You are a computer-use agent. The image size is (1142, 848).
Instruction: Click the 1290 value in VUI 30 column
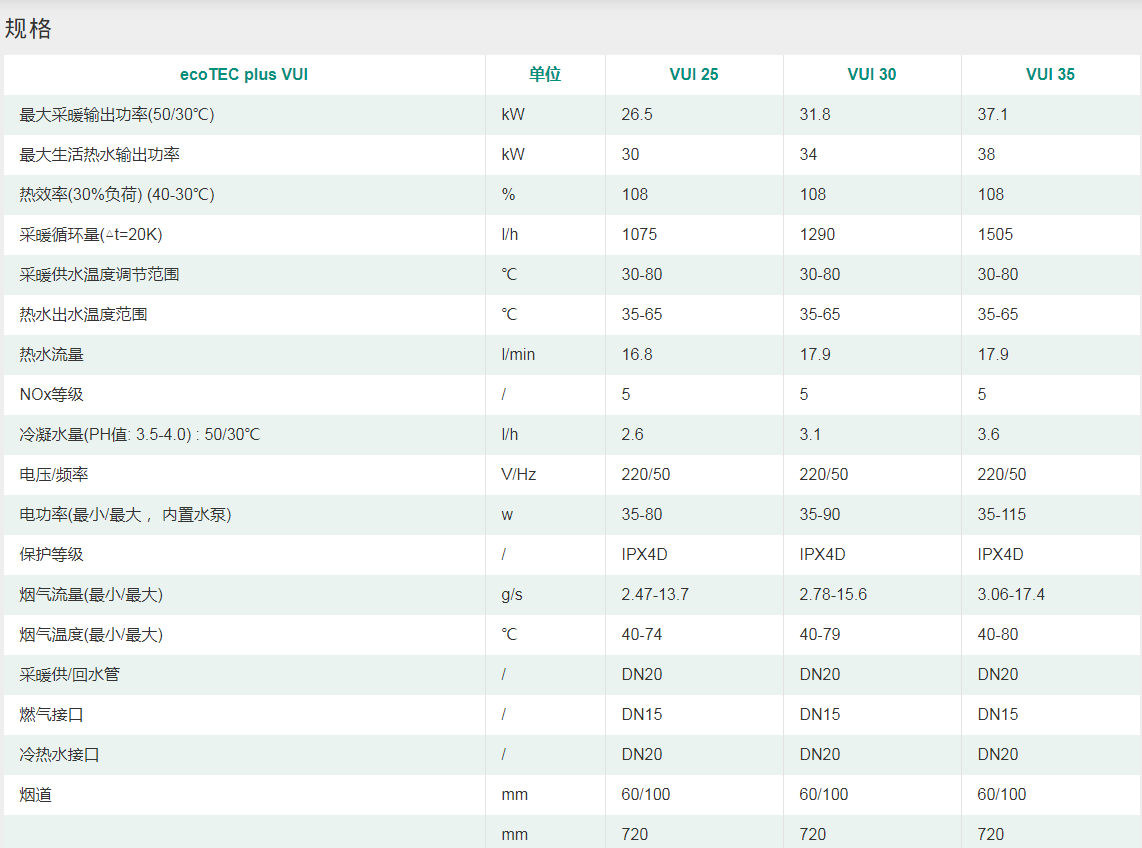tap(817, 234)
